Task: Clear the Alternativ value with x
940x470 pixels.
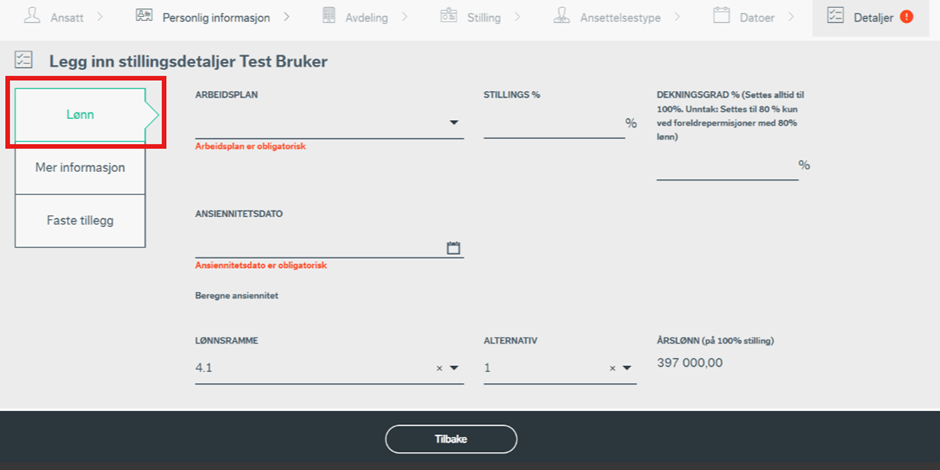Action: tap(613, 368)
